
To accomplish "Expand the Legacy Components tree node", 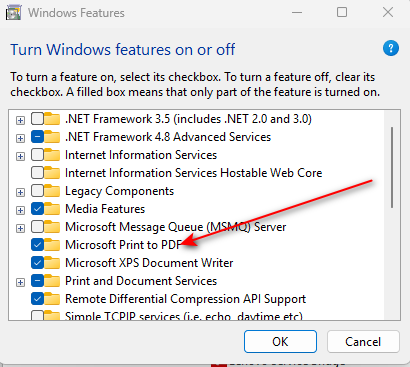I will click(x=20, y=192).
